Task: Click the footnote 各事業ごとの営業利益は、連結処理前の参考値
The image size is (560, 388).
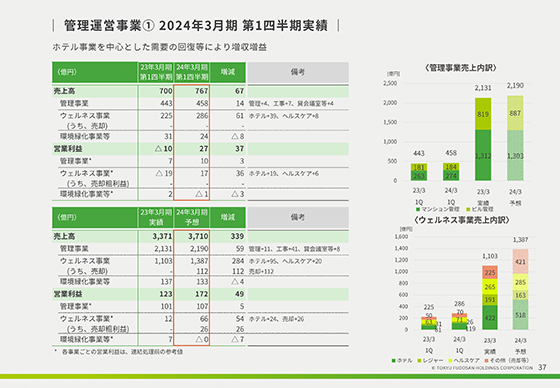Action: pos(122,352)
